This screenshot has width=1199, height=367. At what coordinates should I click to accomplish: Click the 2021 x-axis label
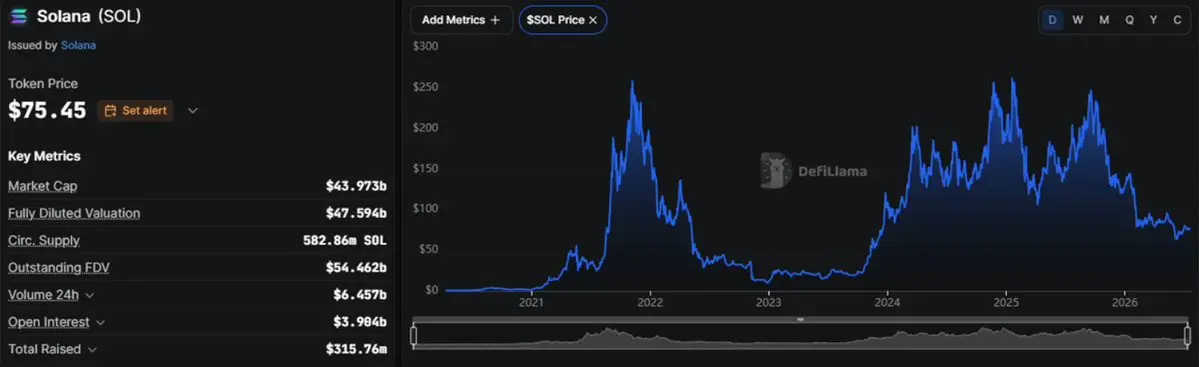531,304
